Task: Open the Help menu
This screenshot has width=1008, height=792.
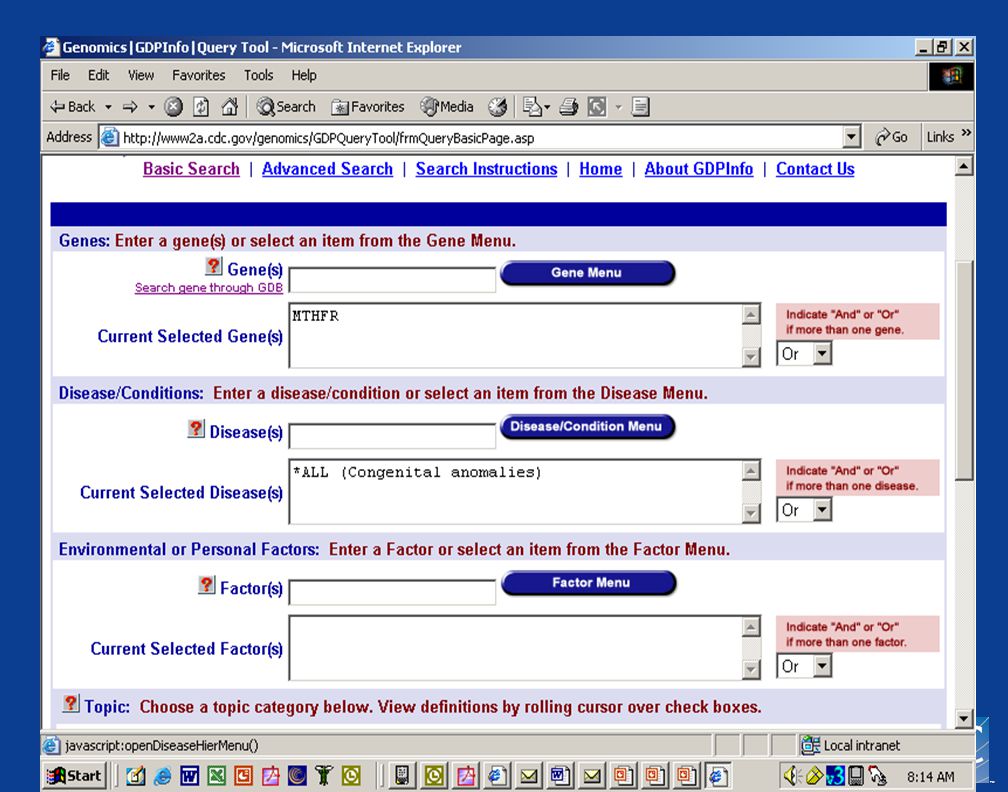Action: click(x=304, y=75)
